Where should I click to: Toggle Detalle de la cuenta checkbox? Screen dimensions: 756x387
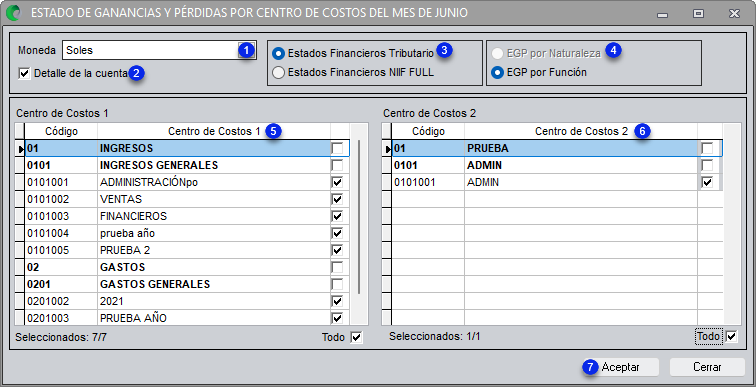click(24, 74)
